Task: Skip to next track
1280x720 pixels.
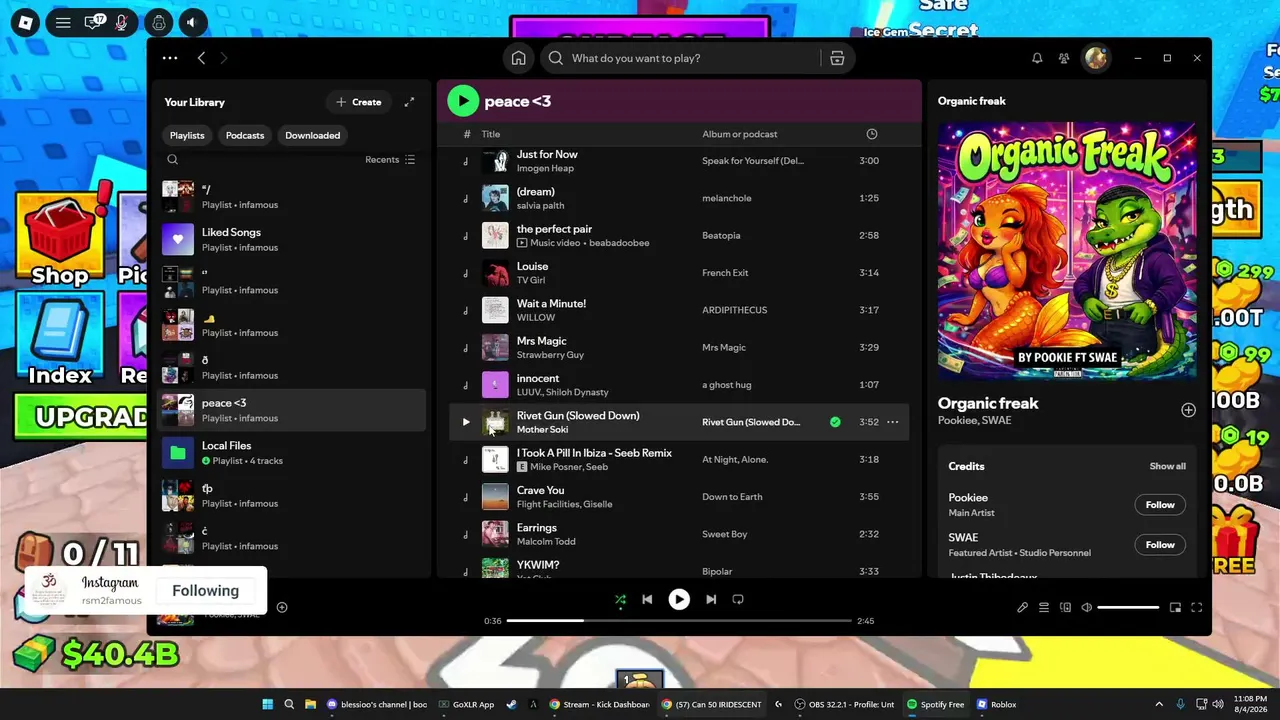Action: tap(711, 599)
